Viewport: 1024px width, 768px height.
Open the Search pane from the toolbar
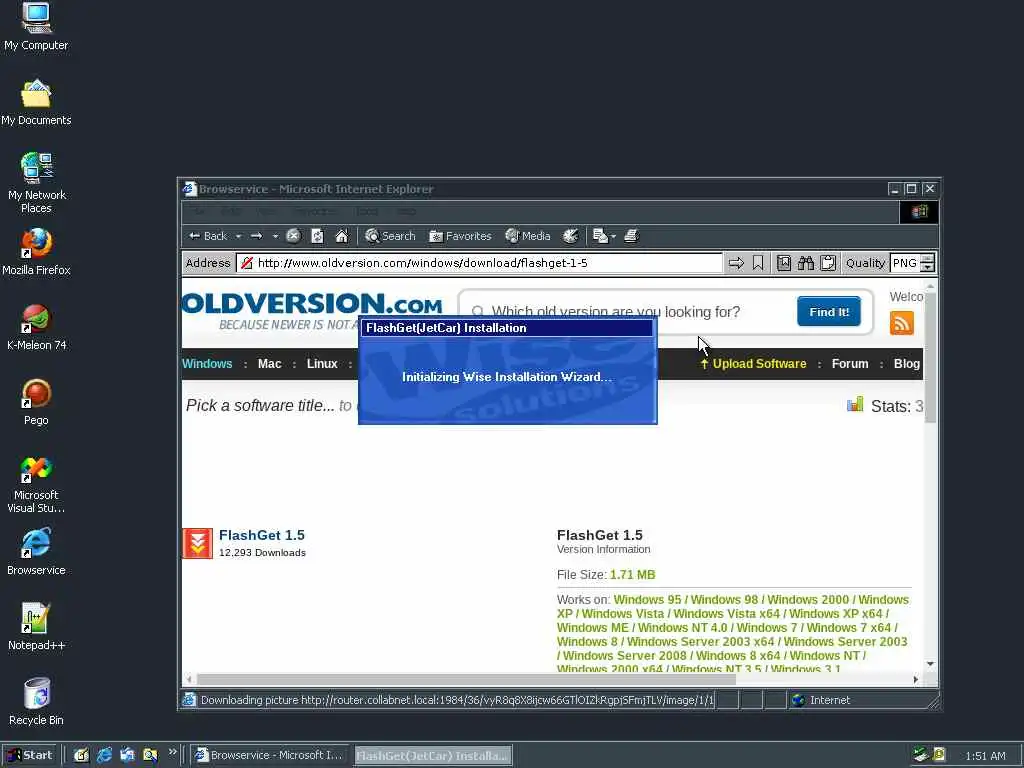391,236
